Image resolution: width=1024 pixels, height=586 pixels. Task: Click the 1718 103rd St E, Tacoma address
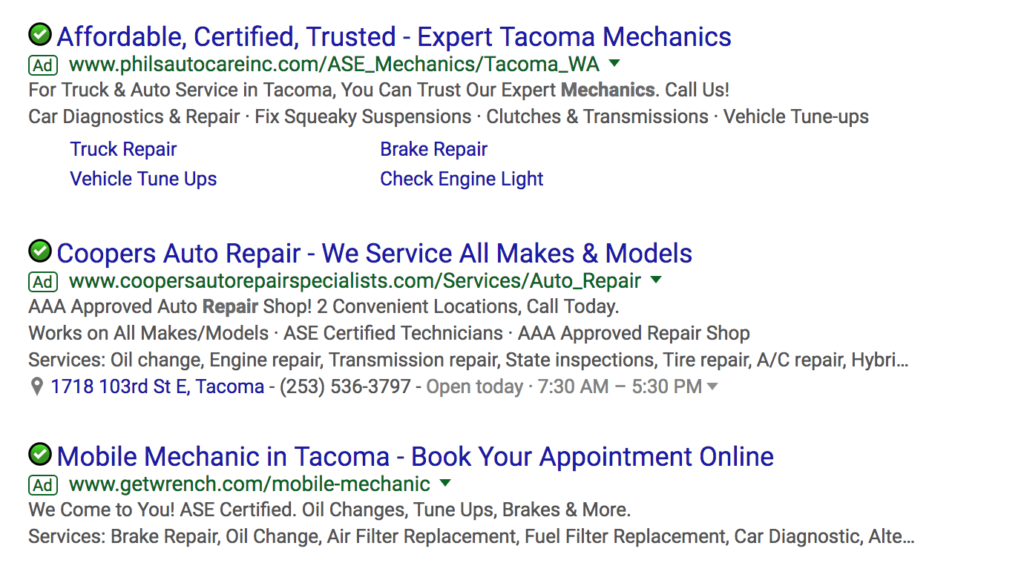tap(157, 387)
